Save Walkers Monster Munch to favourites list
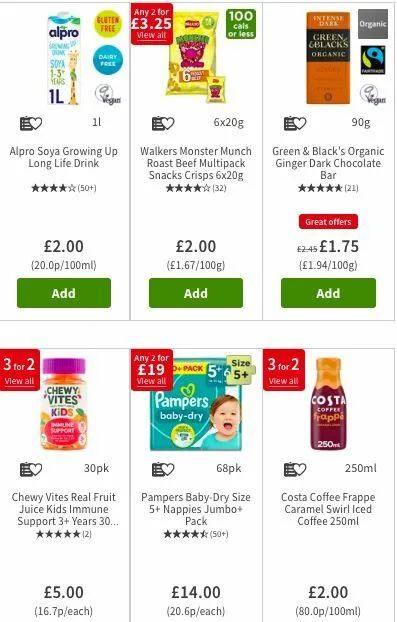This screenshot has width=397, height=622. [x=163, y=123]
